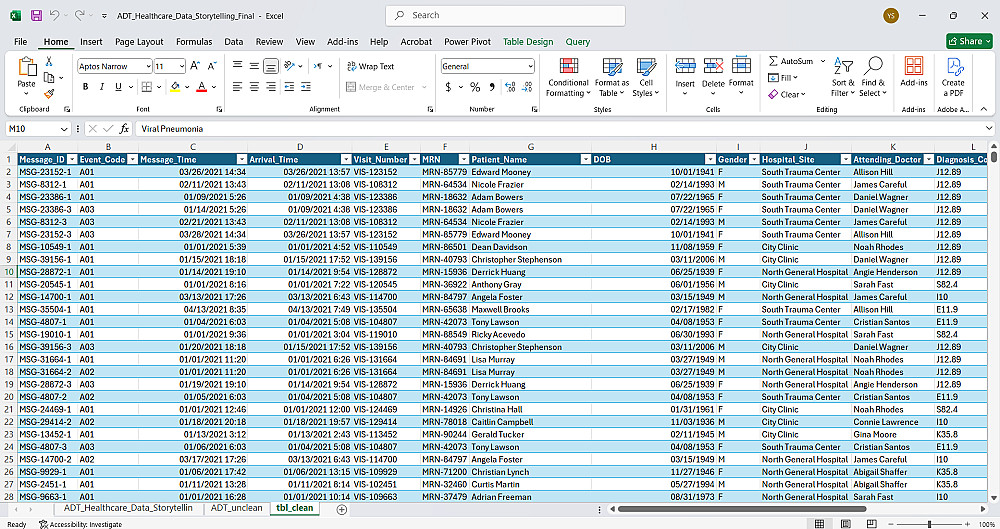The width and height of the screenshot is (1000, 529).
Task: Toggle Bold formatting
Action: click(x=86, y=87)
